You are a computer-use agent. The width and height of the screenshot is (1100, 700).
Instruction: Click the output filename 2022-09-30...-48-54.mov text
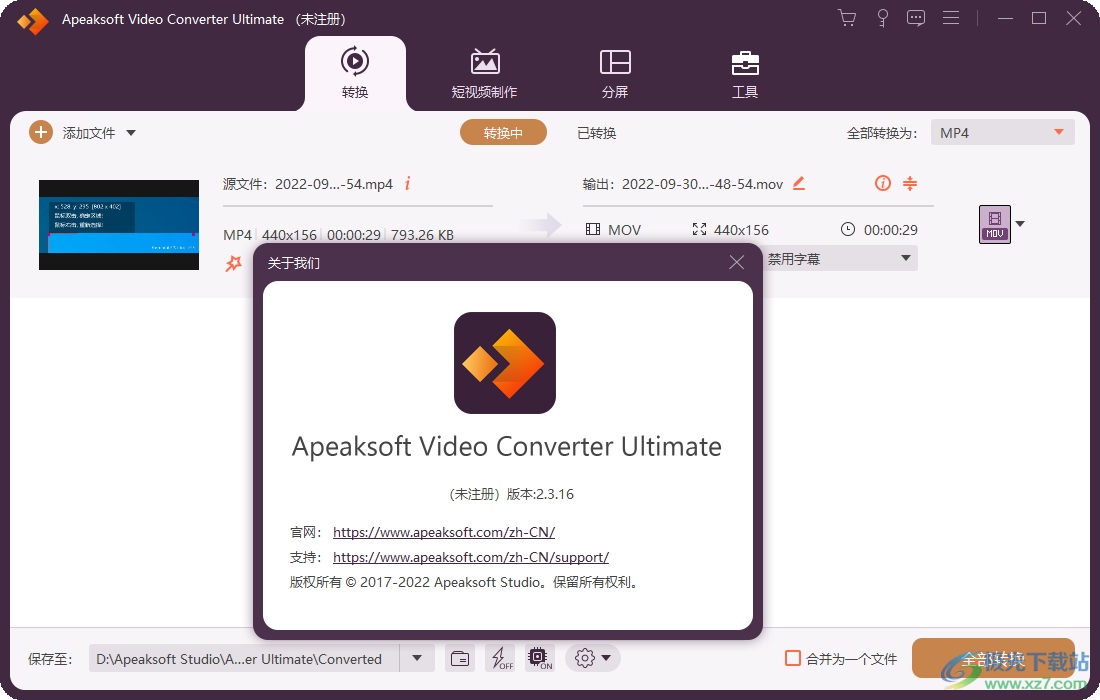(702, 184)
